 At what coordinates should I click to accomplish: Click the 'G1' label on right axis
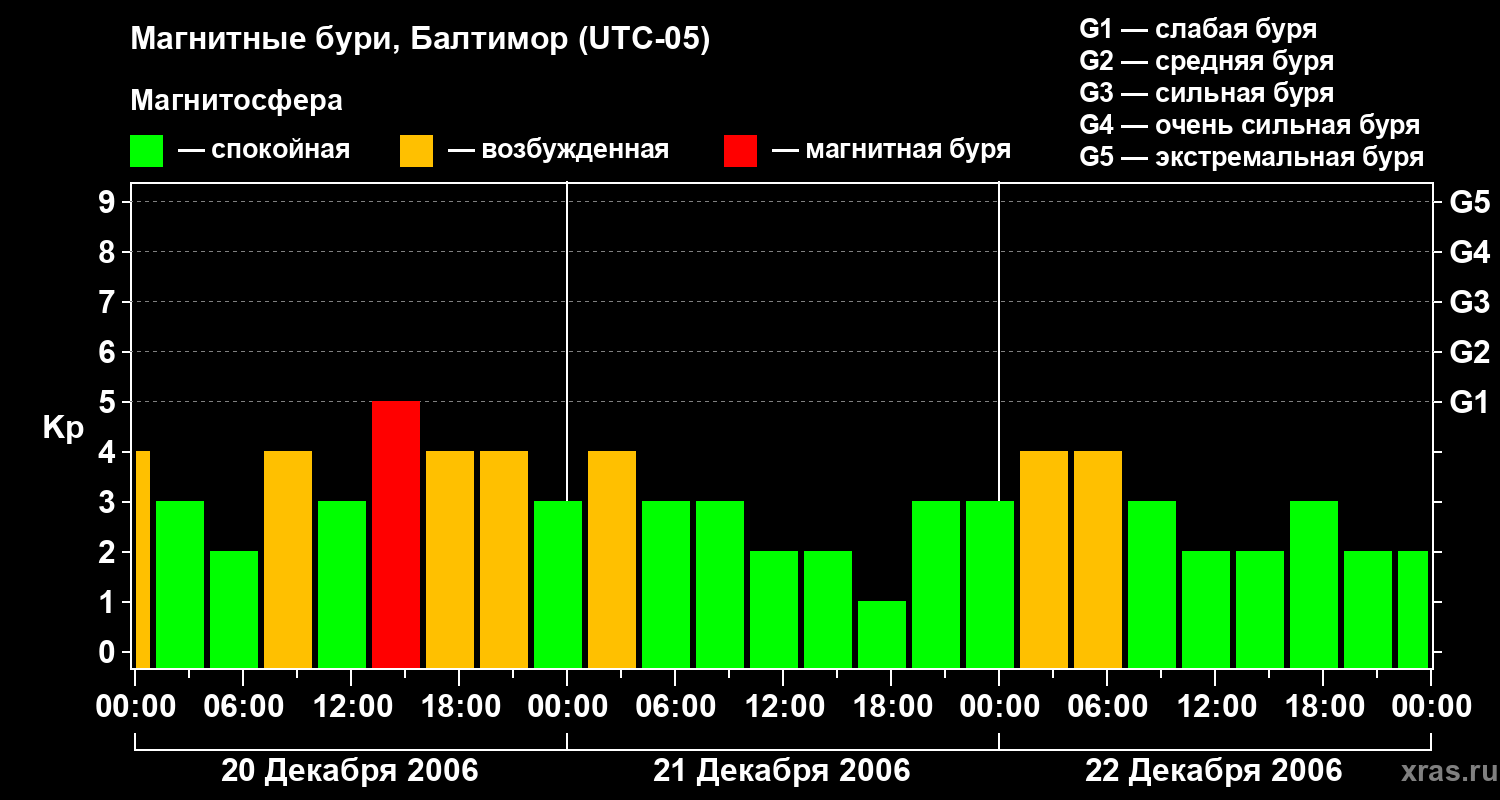(1469, 402)
